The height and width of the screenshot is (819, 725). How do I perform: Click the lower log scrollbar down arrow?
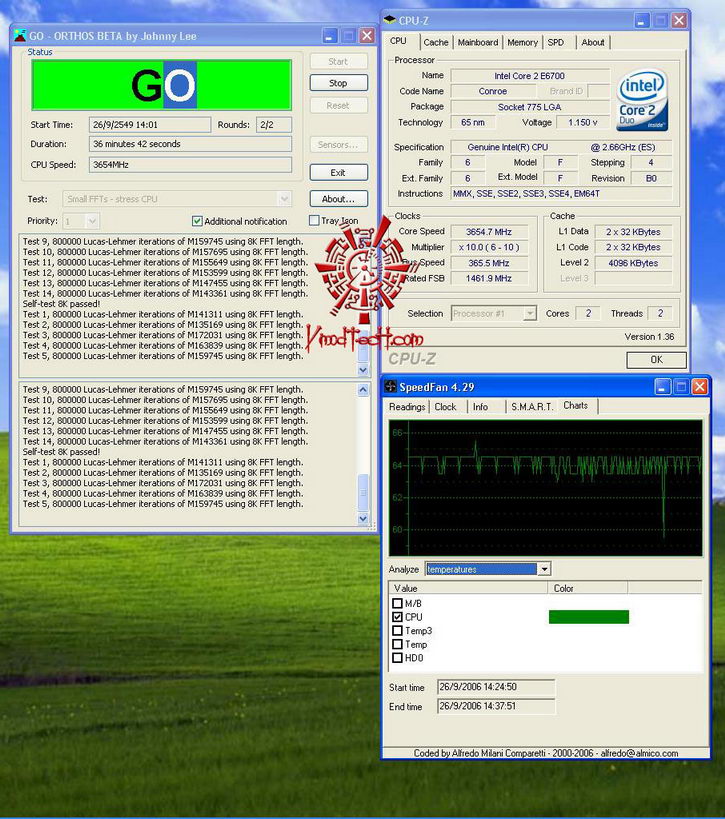point(363,518)
